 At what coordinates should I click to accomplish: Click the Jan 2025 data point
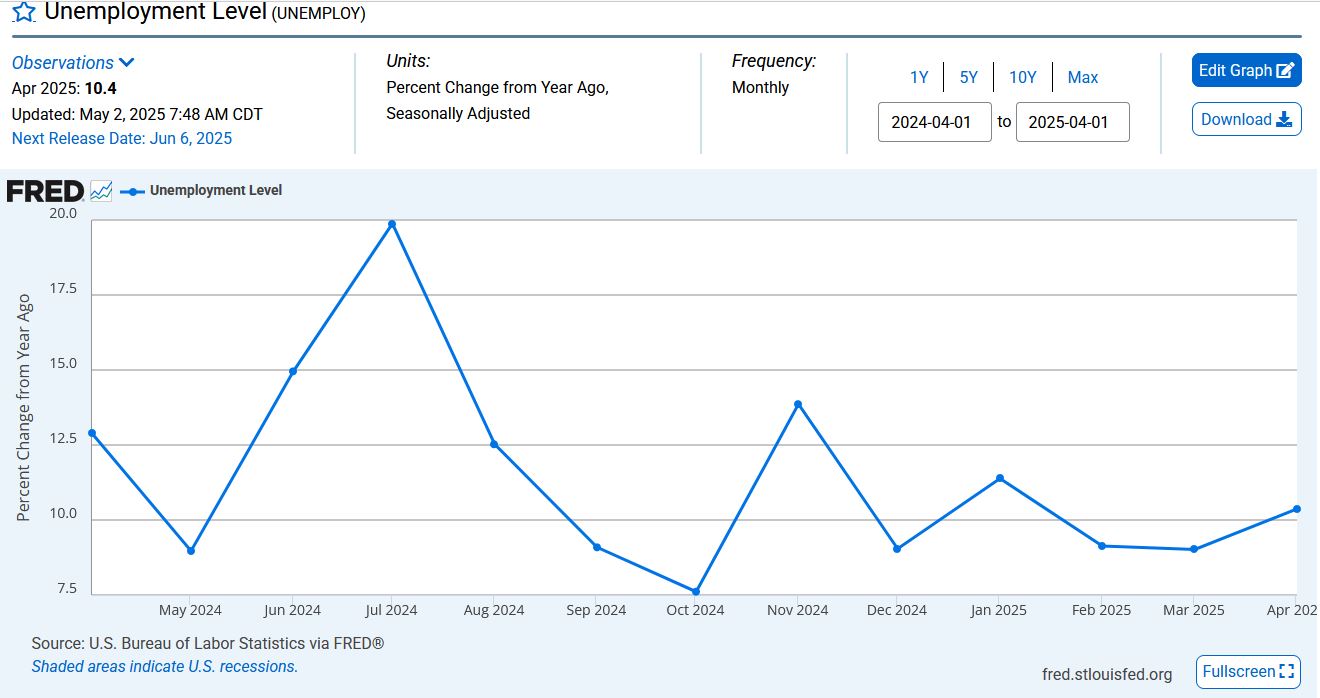pyautogui.click(x=1000, y=478)
